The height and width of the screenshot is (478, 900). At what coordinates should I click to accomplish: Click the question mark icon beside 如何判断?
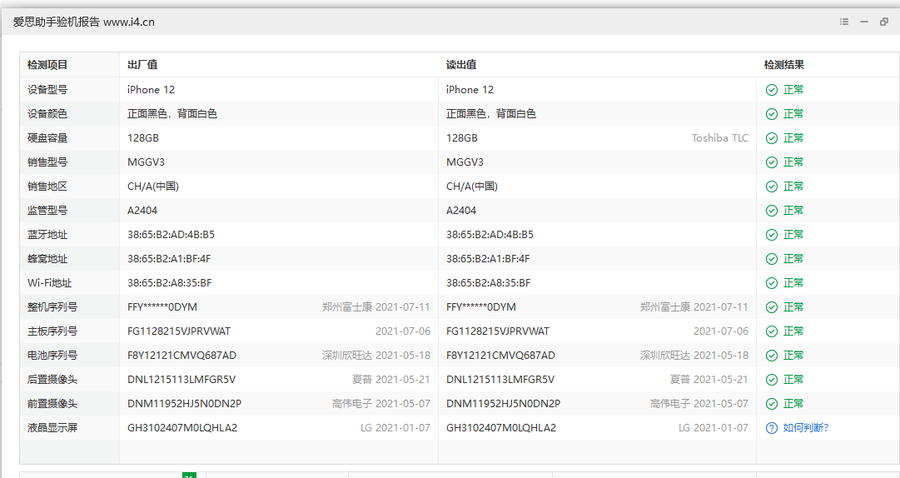point(771,428)
